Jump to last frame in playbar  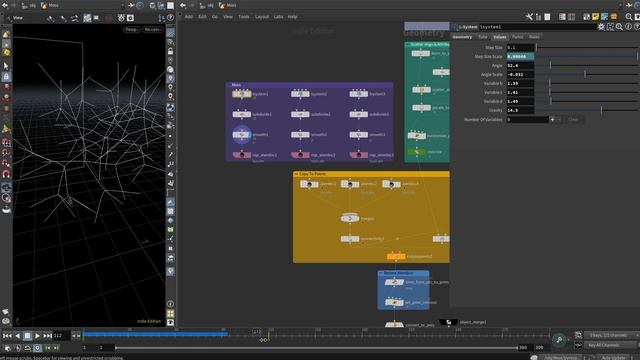click(x=47, y=336)
